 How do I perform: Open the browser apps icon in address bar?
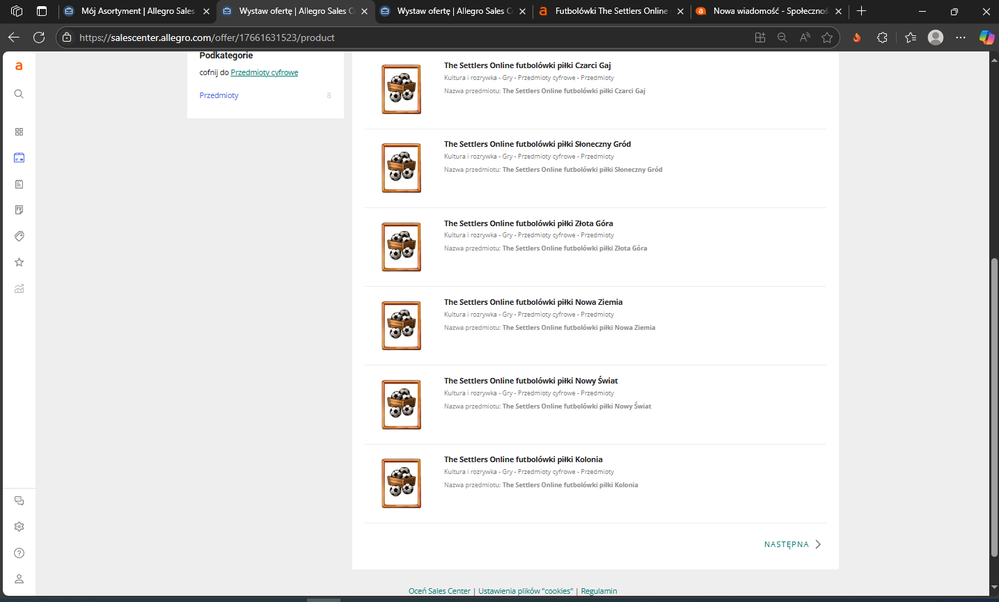(x=760, y=38)
